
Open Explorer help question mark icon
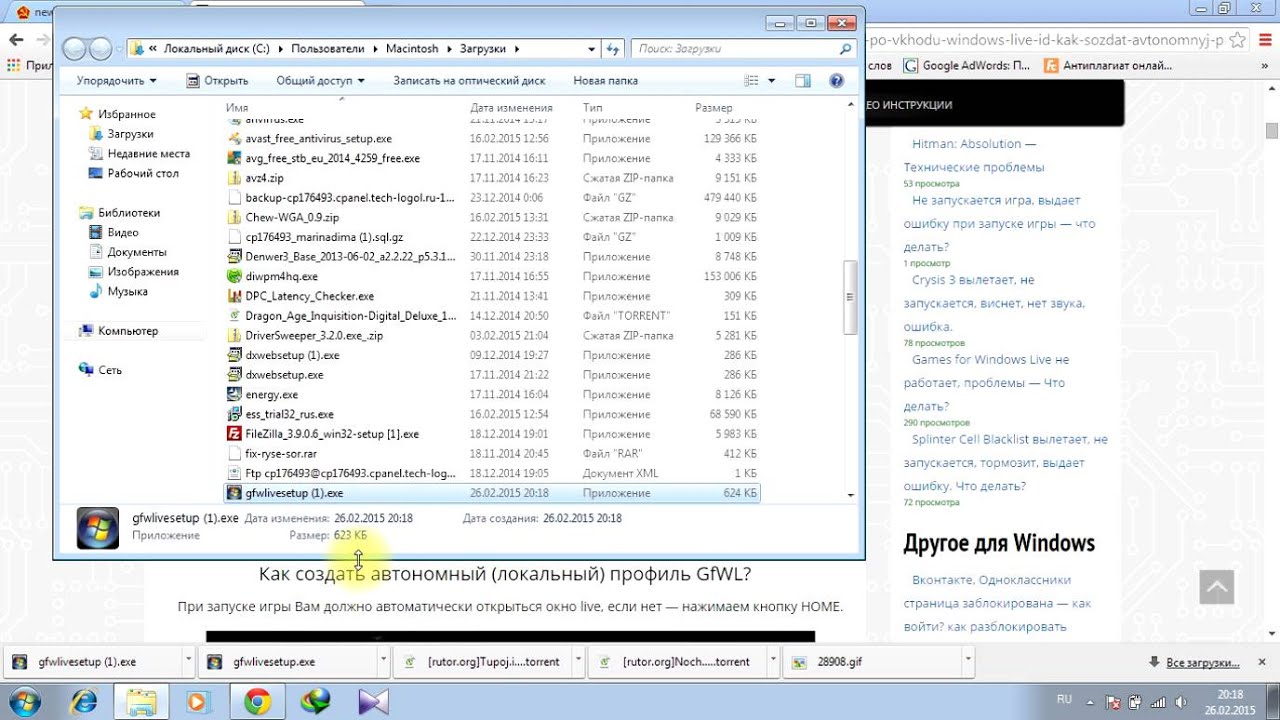pyautogui.click(x=837, y=81)
